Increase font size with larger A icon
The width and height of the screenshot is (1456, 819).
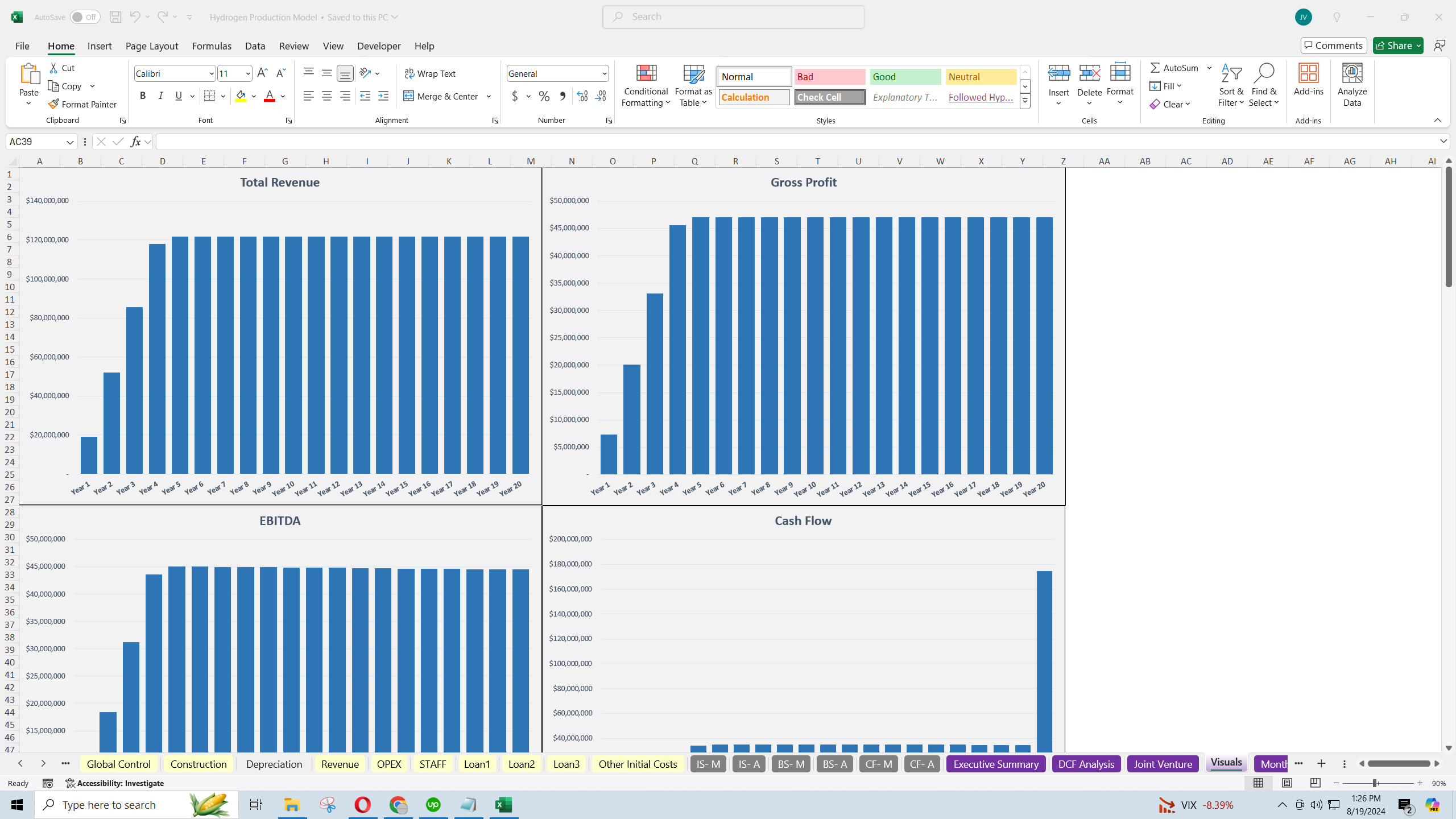click(x=262, y=73)
